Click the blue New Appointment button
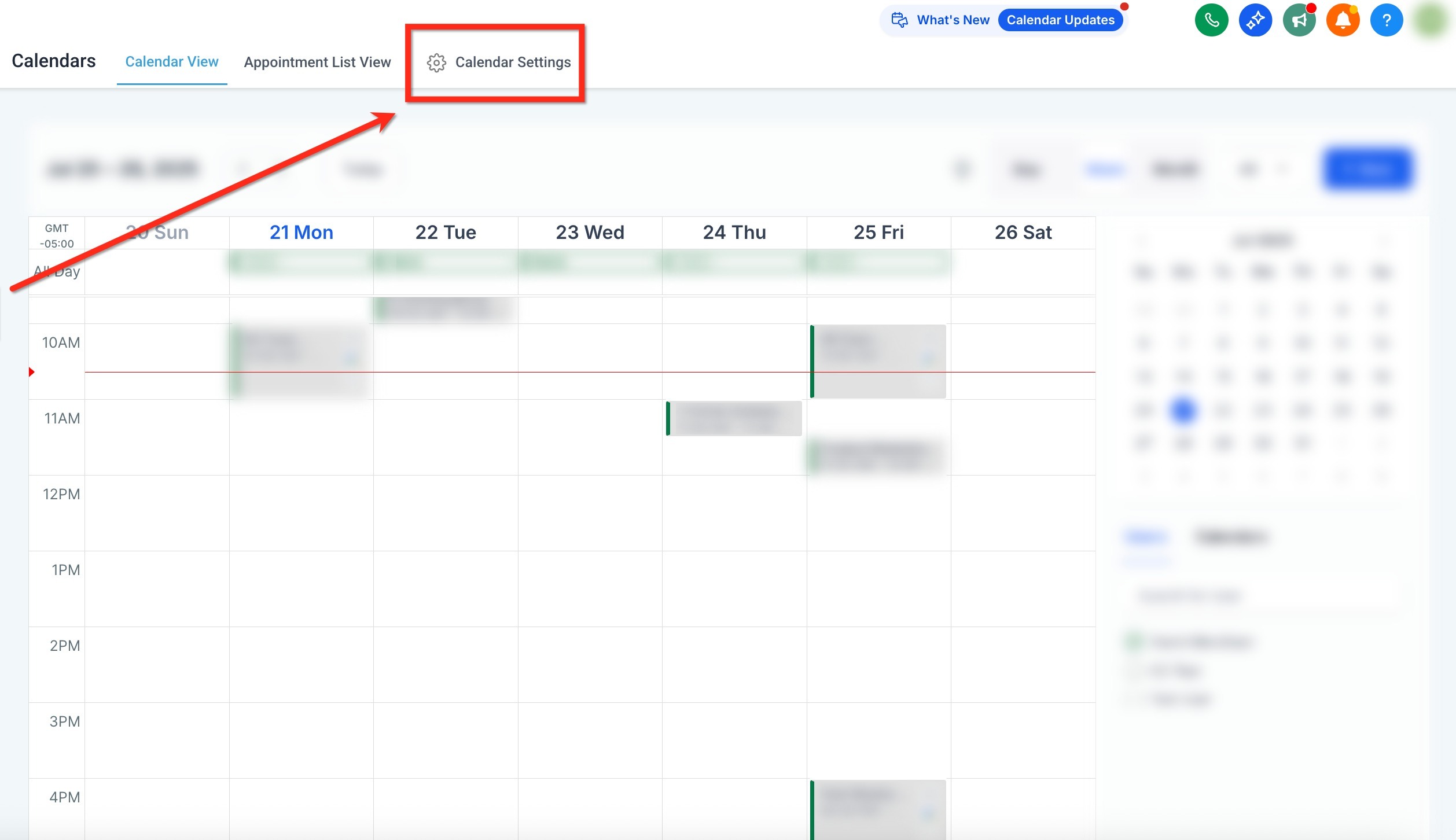 point(1367,169)
